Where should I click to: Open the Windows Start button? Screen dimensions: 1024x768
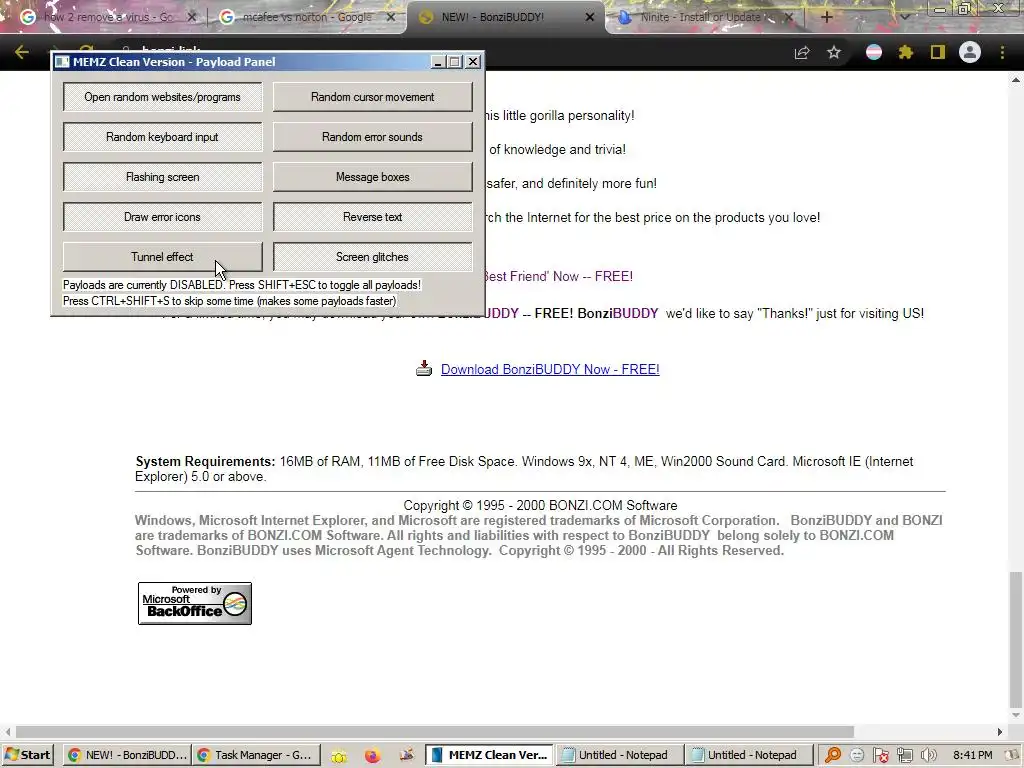point(27,755)
